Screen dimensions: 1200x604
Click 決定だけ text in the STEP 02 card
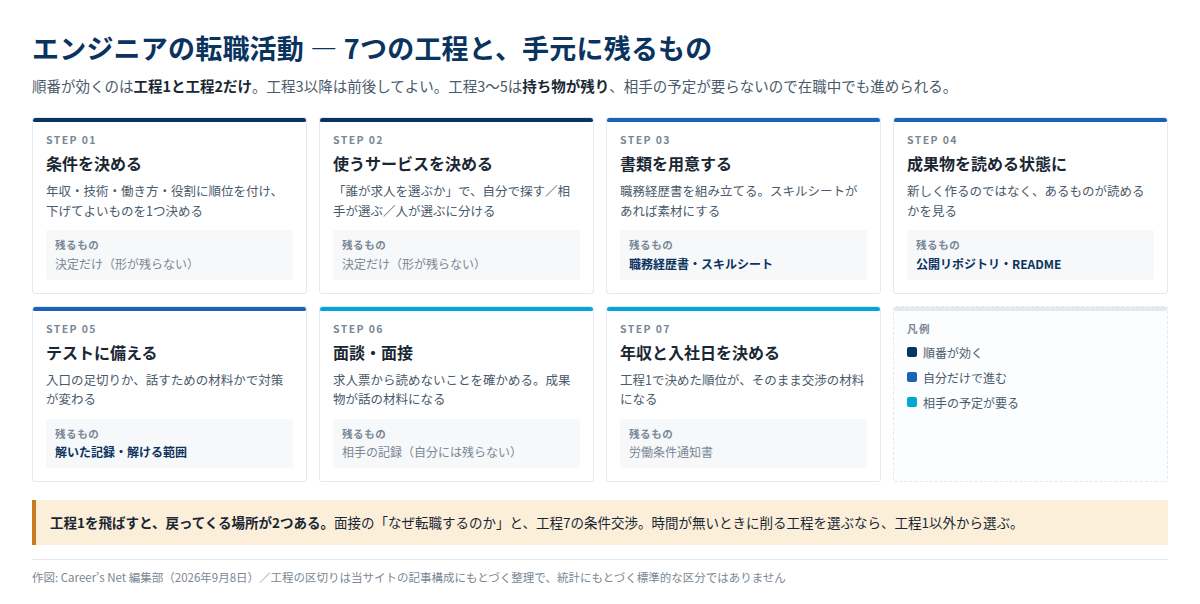pyautogui.click(x=366, y=264)
